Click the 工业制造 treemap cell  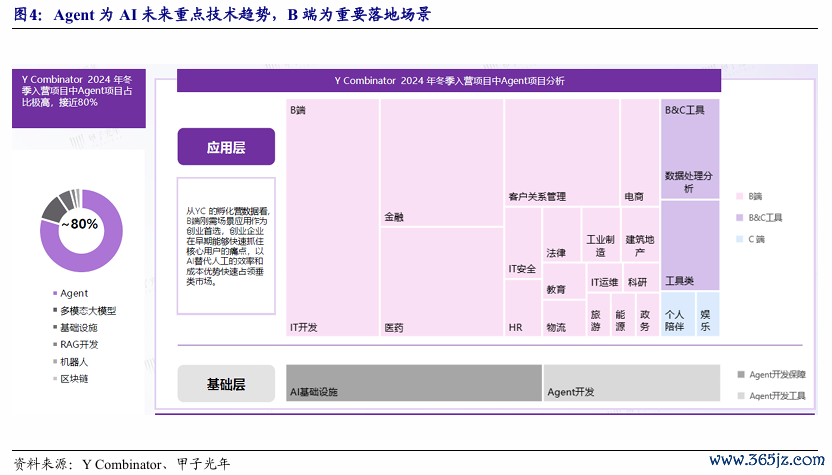tap(601, 234)
